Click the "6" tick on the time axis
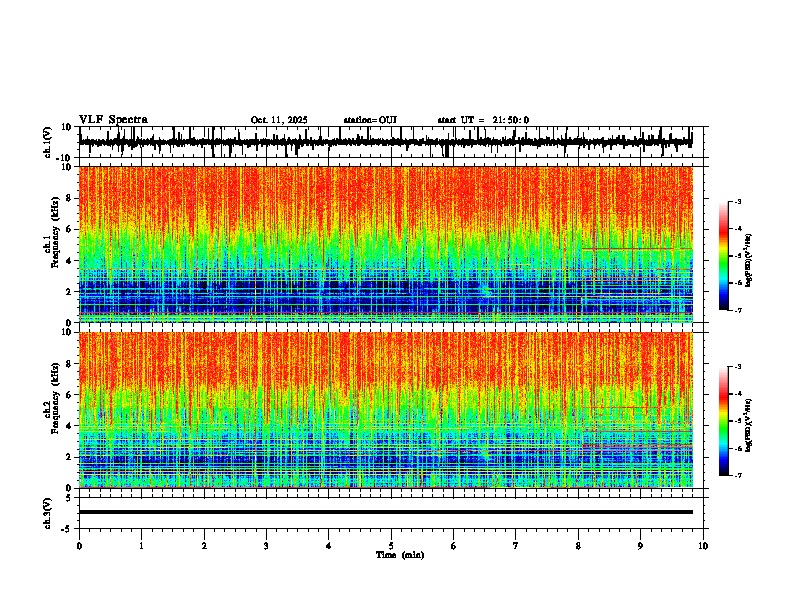This screenshot has width=792, height=612. click(454, 546)
